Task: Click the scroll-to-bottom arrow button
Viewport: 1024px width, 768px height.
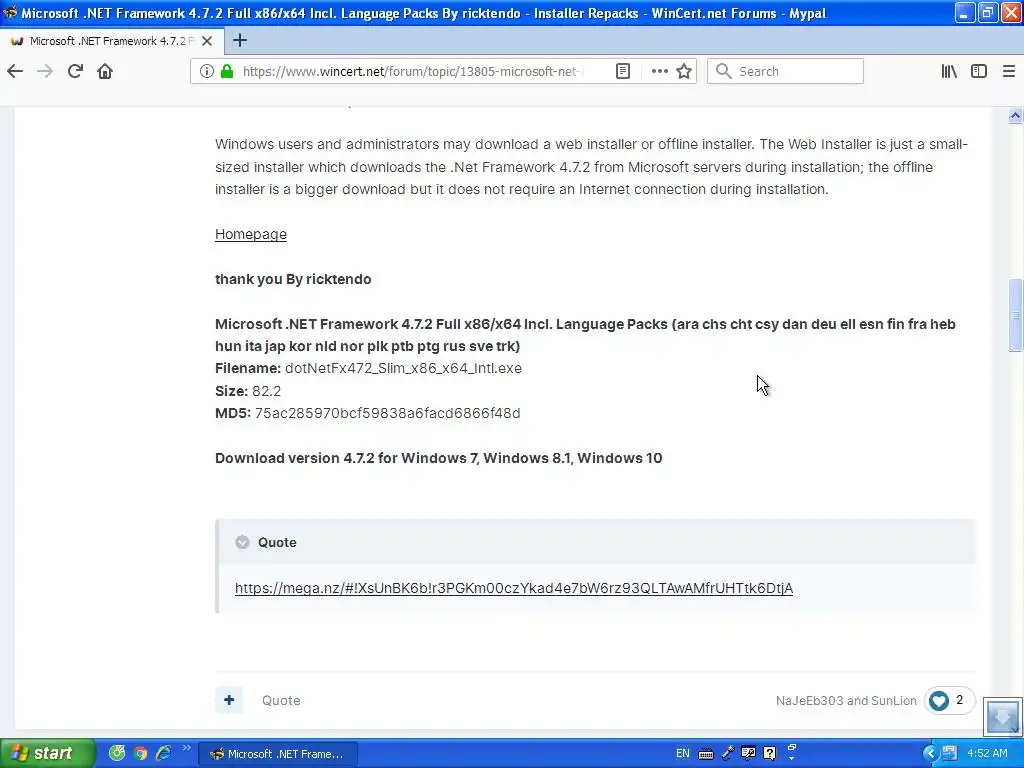Action: pyautogui.click(x=1002, y=716)
